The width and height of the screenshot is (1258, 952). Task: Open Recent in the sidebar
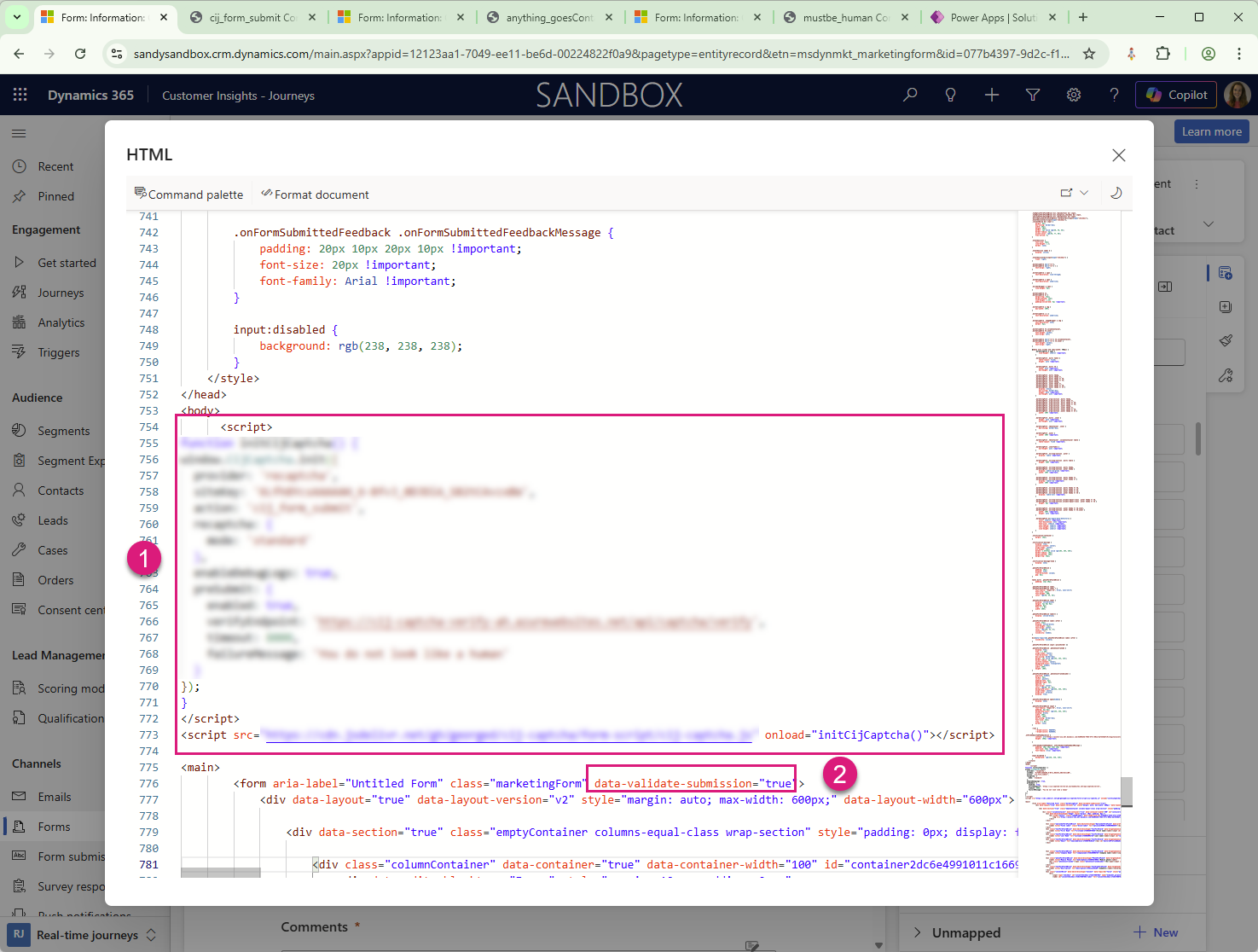point(55,166)
